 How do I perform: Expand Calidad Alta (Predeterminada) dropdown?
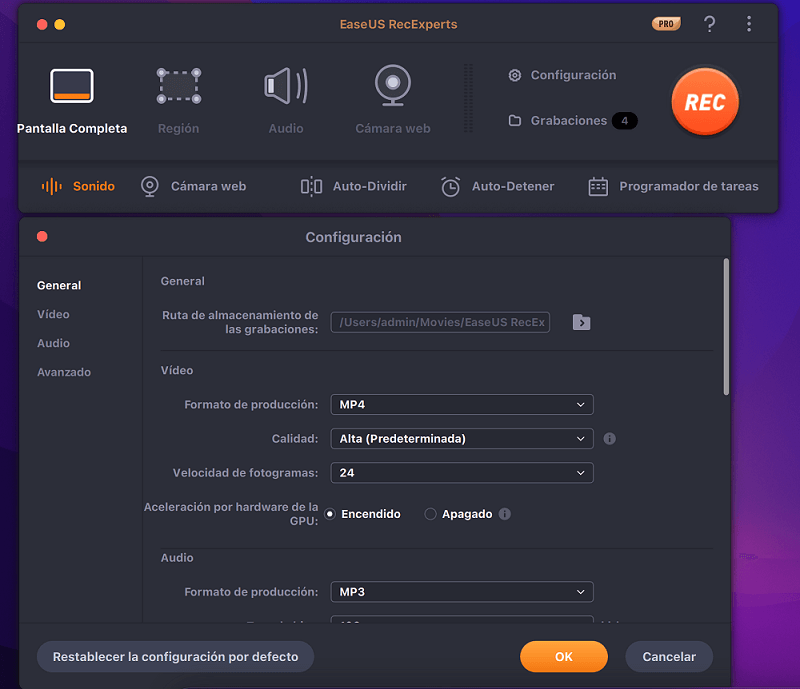462,439
